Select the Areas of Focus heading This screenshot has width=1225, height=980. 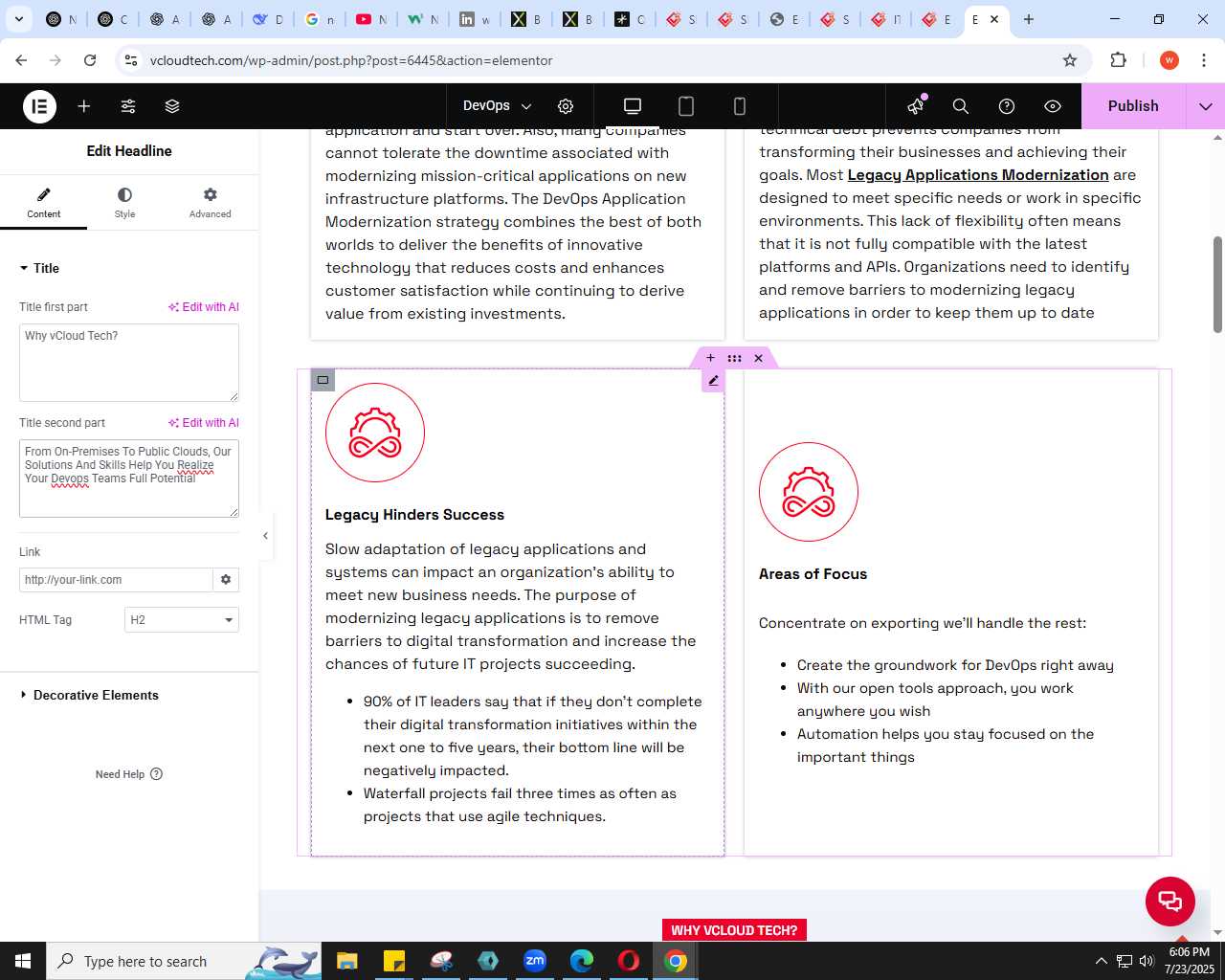click(813, 574)
